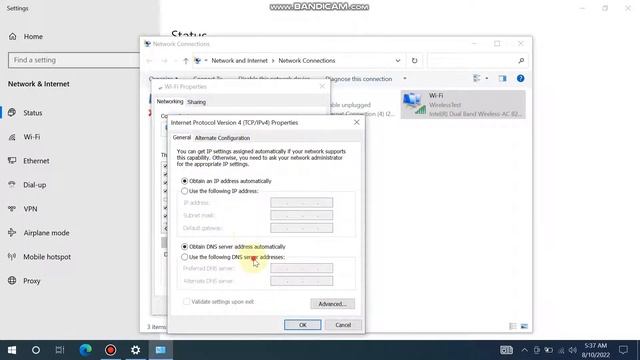Click the search magnifier in Network Connections

(x=521, y=60)
